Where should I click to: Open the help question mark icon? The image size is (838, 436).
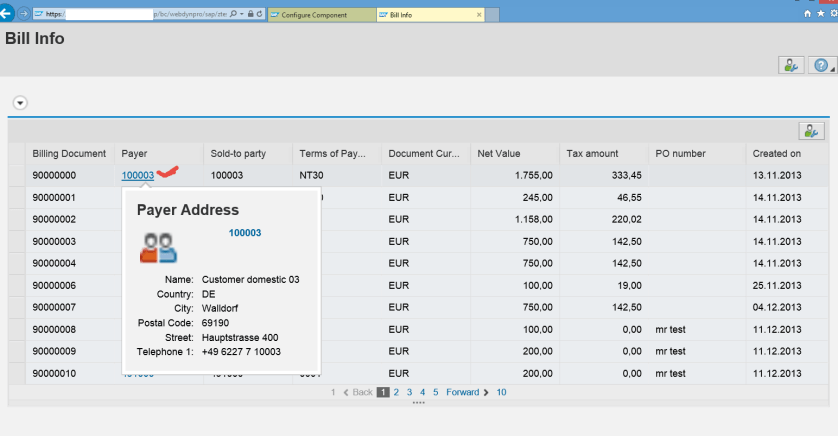(x=820, y=65)
